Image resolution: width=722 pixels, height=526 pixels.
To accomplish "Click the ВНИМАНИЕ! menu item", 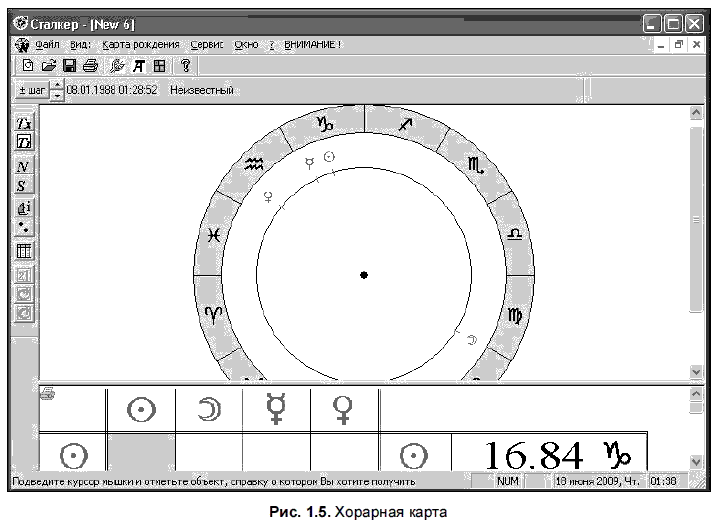I will click(x=313, y=45).
